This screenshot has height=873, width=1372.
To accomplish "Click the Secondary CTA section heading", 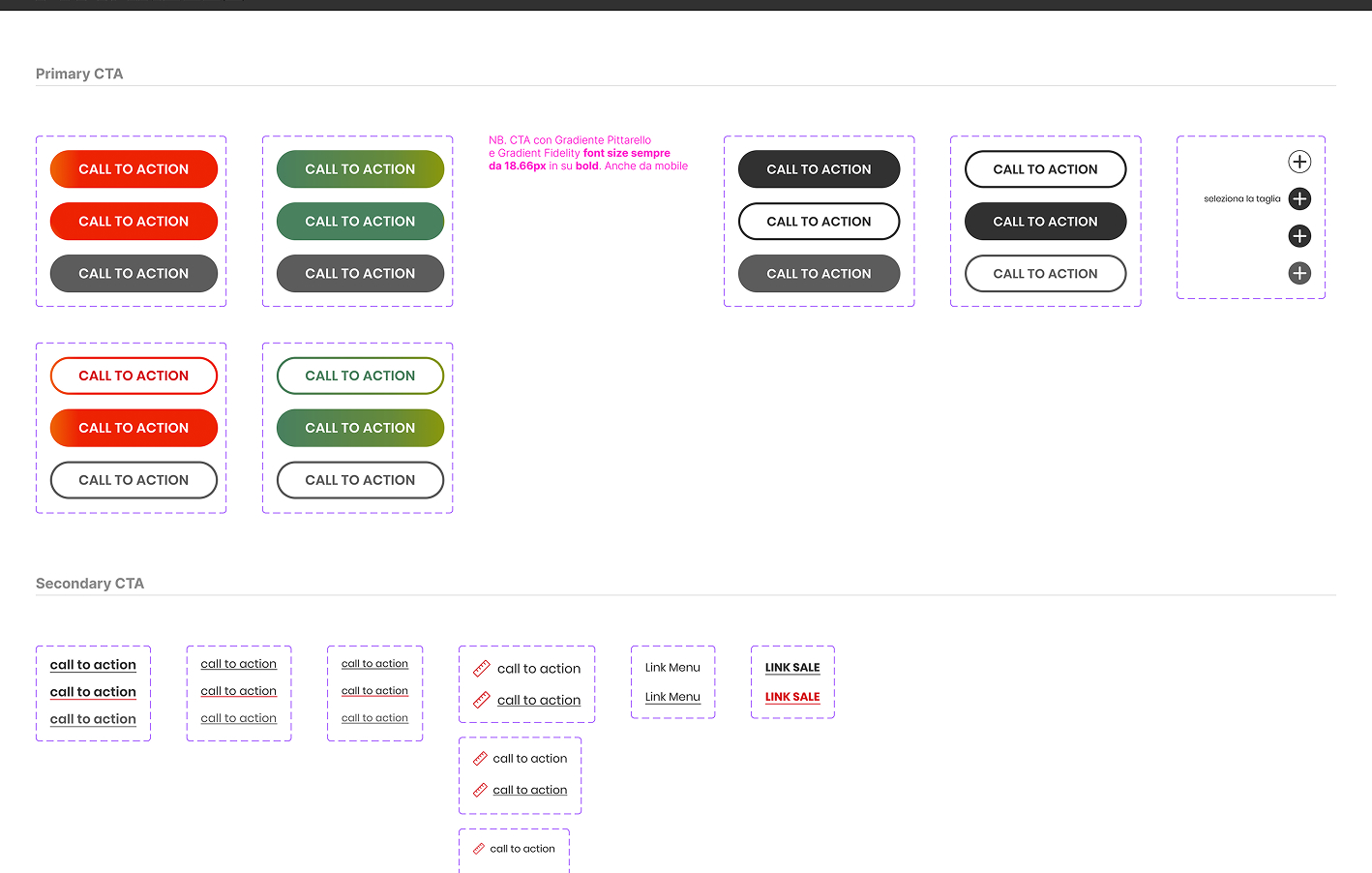I will tap(90, 584).
